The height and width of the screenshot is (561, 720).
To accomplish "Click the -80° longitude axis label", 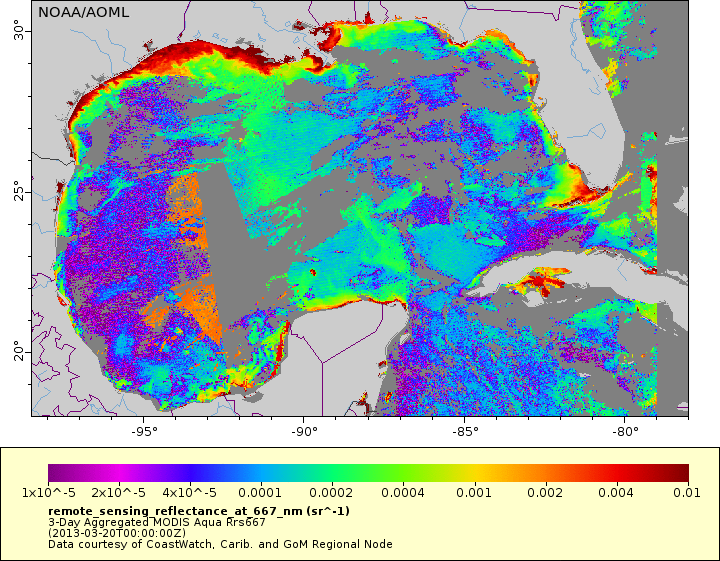I will pyautogui.click(x=625, y=432).
